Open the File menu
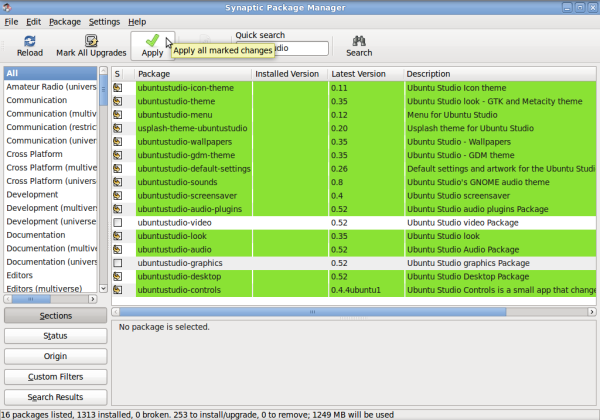The width and height of the screenshot is (600, 420). 11,22
